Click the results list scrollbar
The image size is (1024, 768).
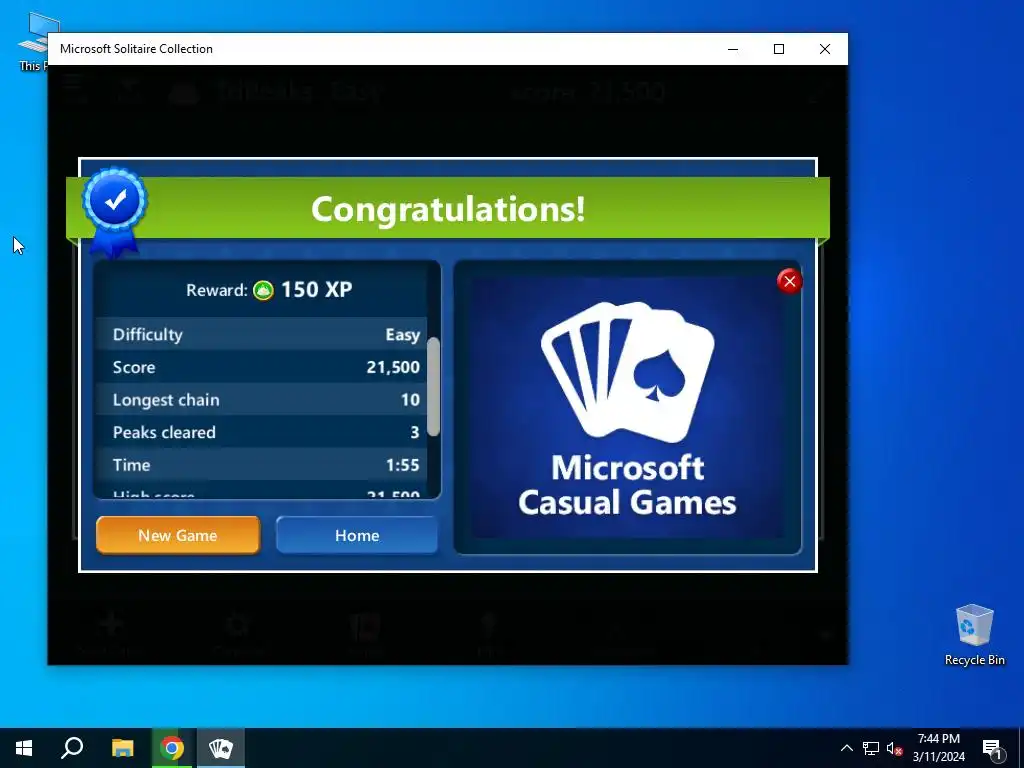[433, 386]
